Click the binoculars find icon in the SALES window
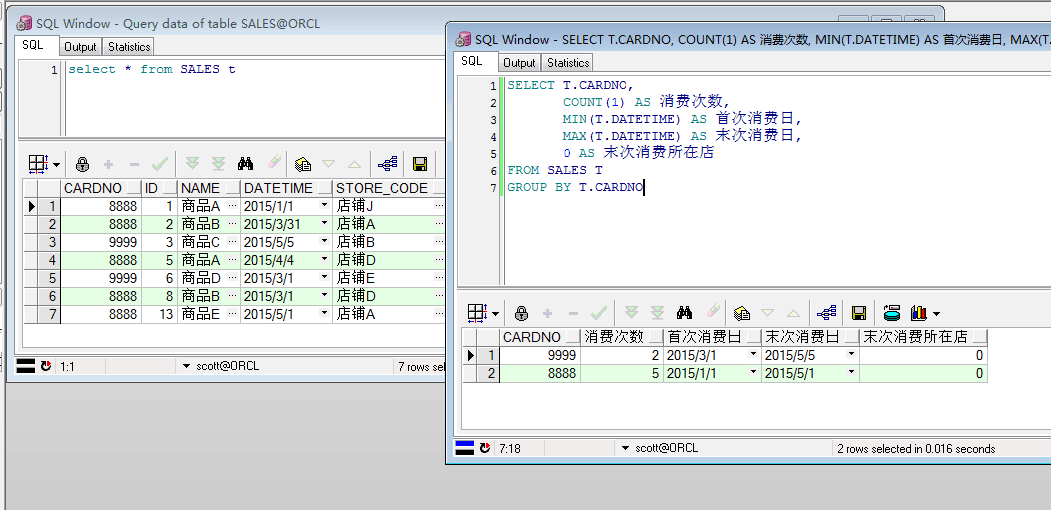 click(x=246, y=164)
